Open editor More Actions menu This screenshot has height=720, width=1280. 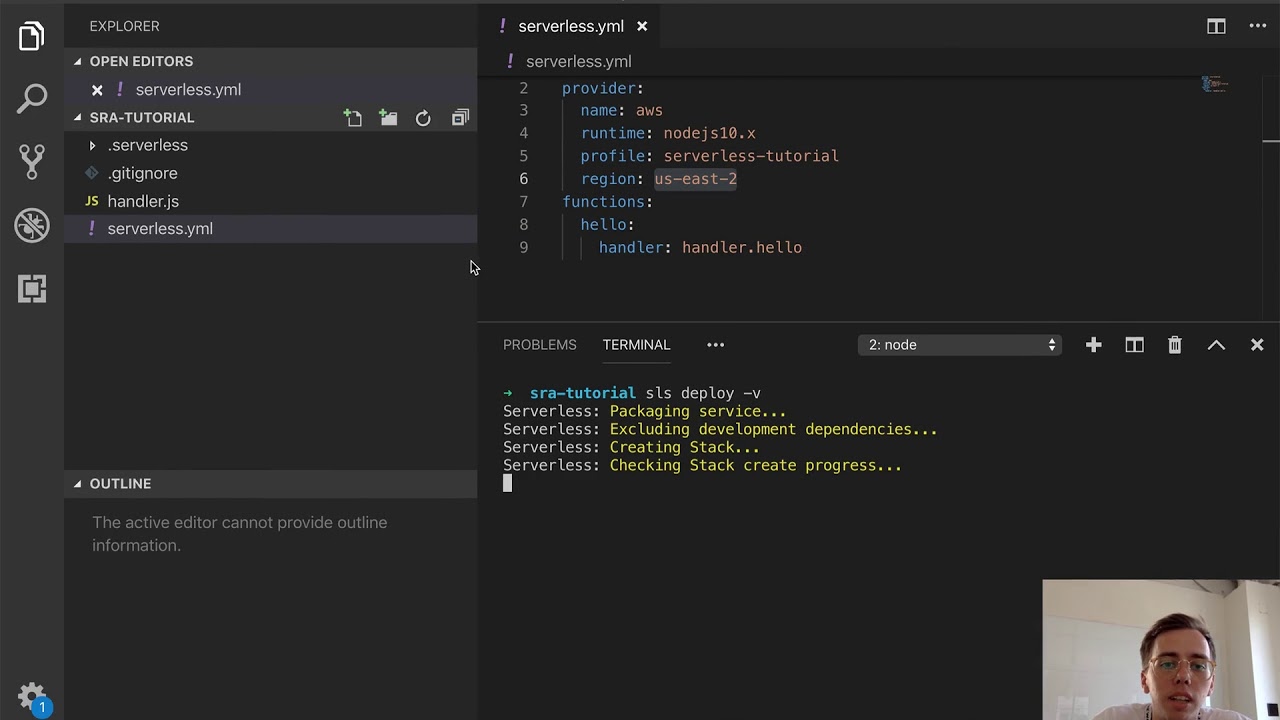pos(1258,27)
